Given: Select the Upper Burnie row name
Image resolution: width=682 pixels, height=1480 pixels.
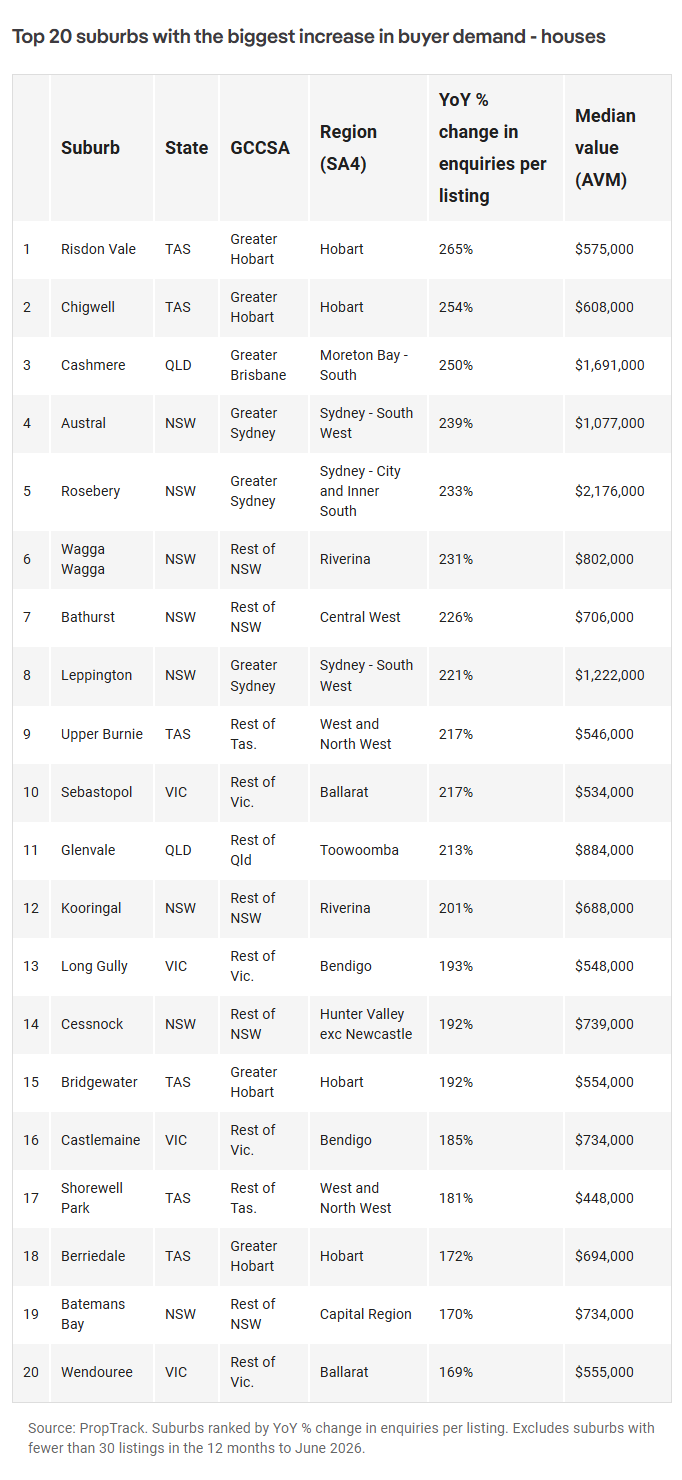Looking at the screenshot, I should [x=102, y=734].
